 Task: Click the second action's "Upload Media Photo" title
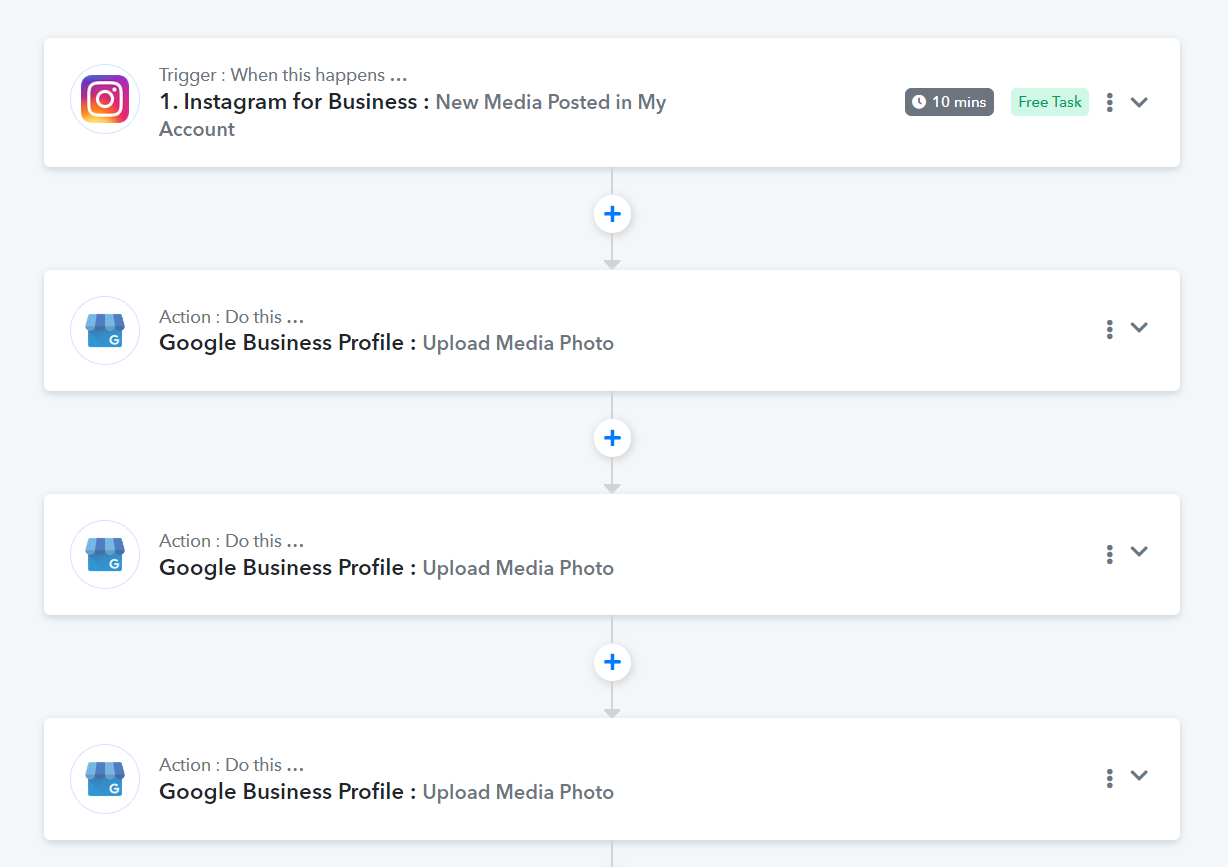point(518,568)
